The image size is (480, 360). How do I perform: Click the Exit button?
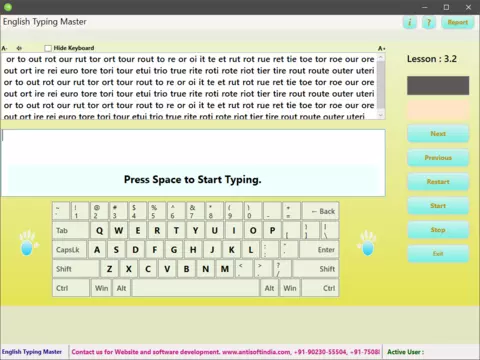point(438,254)
